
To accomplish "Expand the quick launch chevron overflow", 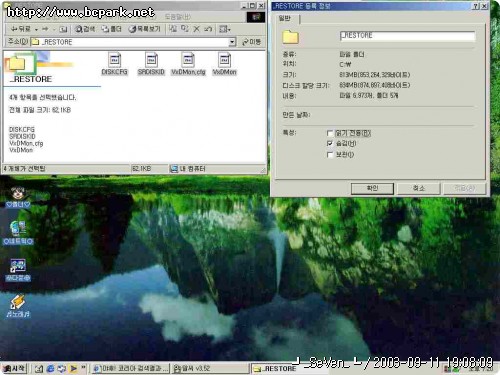I will (x=83, y=367).
